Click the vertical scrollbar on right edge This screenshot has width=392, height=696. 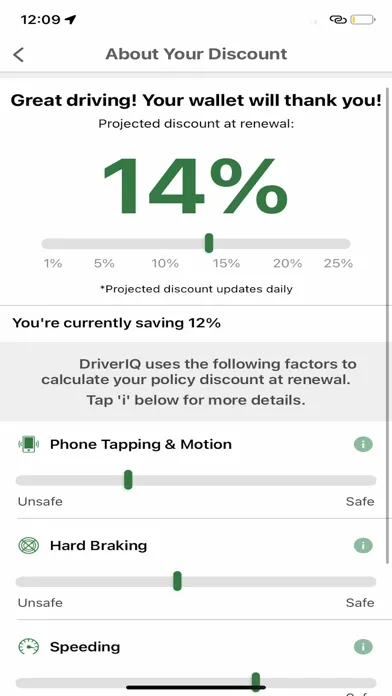(388, 326)
